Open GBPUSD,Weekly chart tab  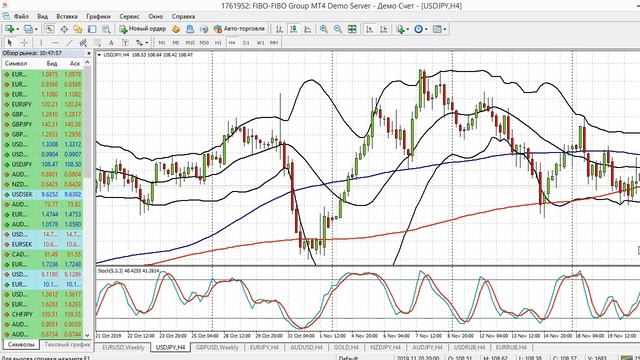coord(217,348)
